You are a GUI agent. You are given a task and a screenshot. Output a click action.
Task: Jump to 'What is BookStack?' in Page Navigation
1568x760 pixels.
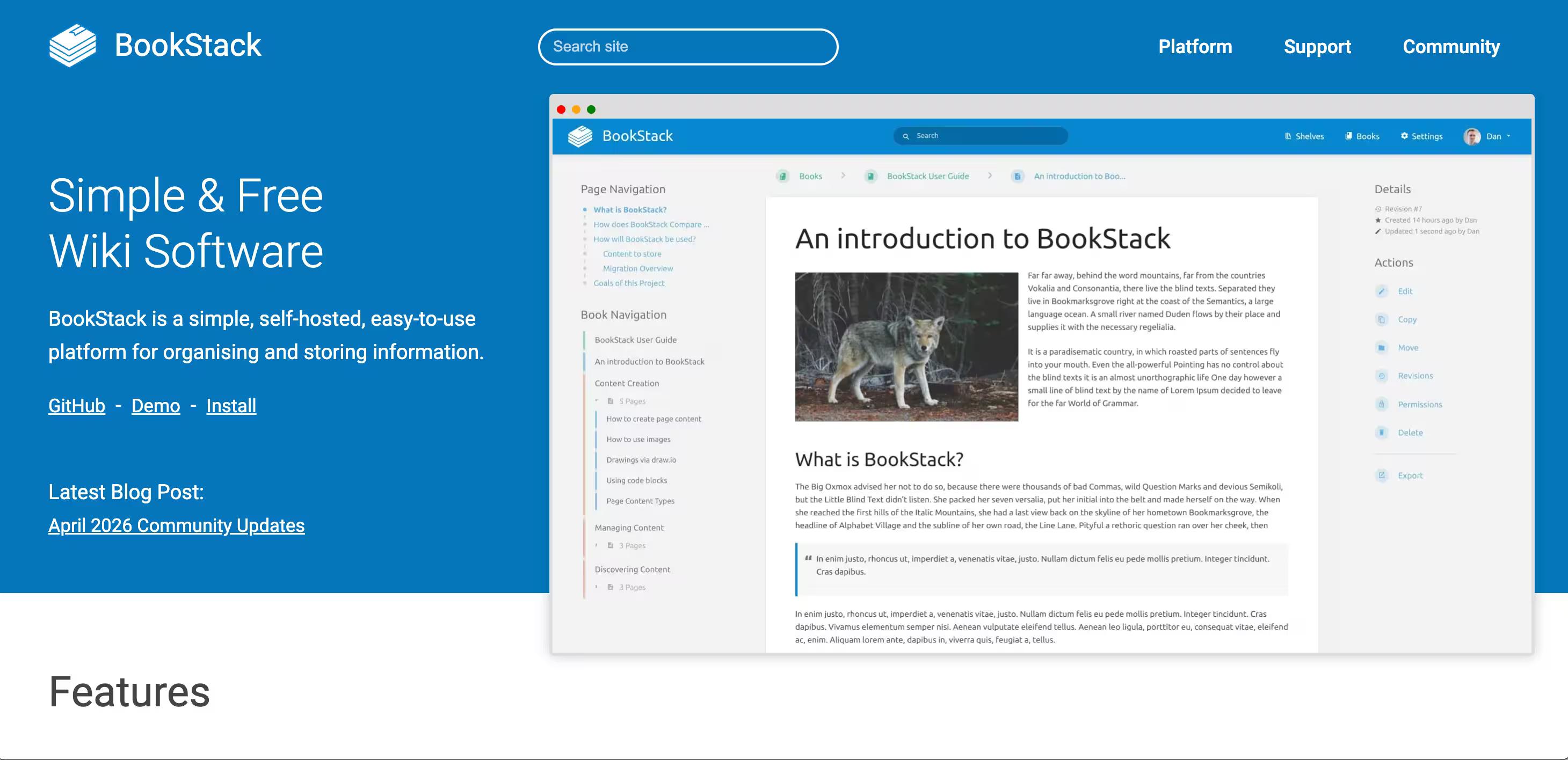pos(630,210)
